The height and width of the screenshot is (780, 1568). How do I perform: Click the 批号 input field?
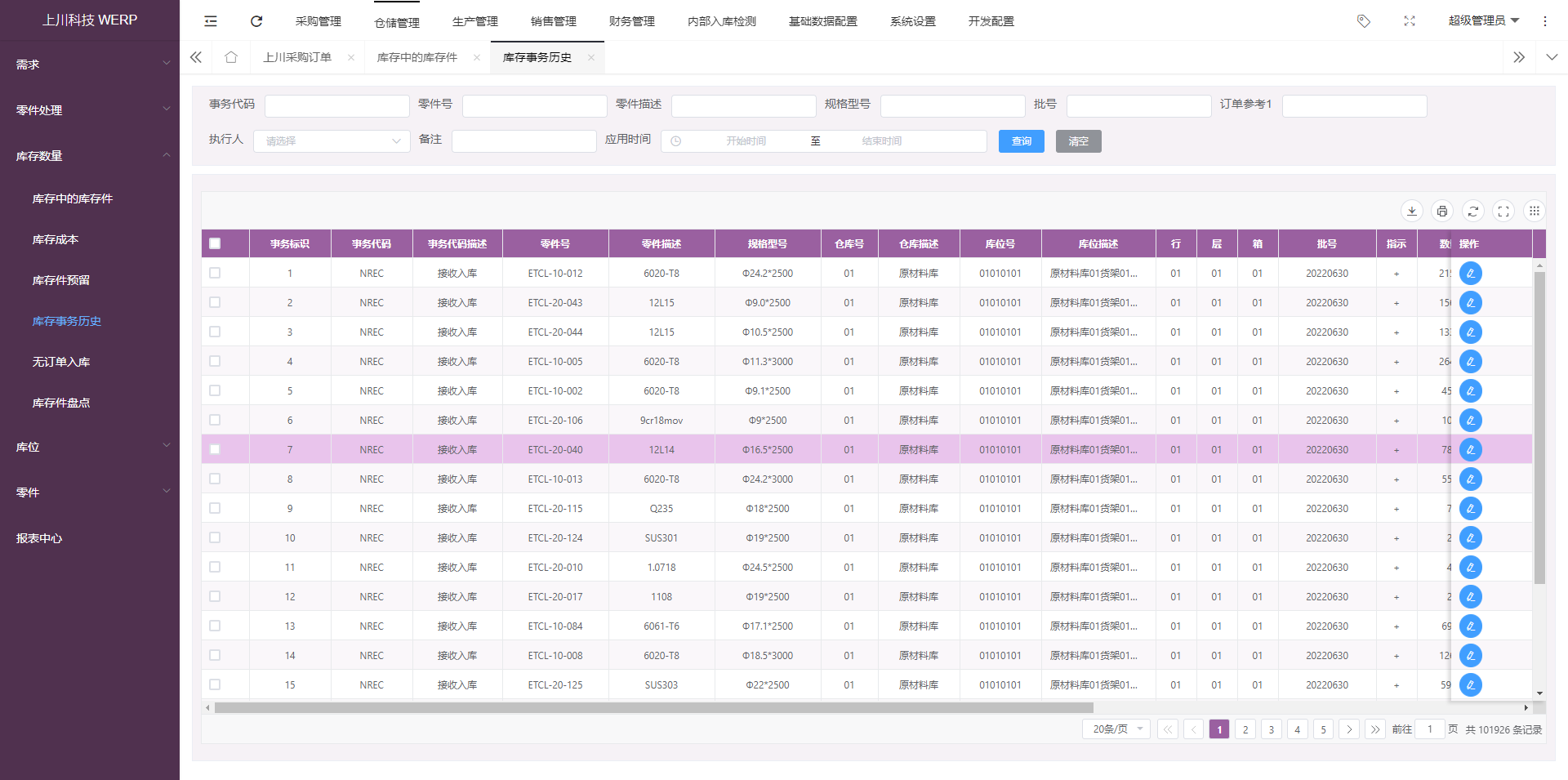click(1139, 106)
